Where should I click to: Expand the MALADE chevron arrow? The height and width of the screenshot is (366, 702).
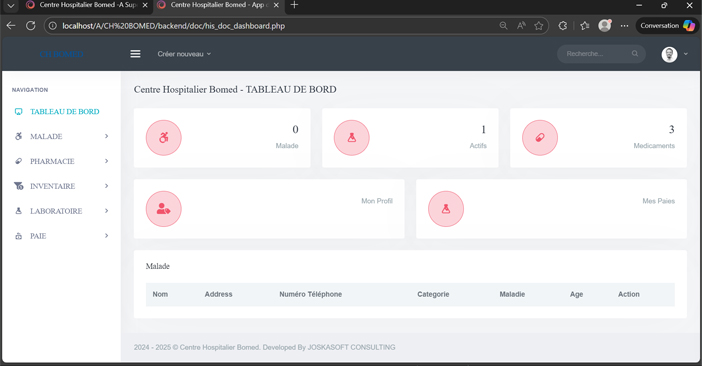pyautogui.click(x=107, y=136)
